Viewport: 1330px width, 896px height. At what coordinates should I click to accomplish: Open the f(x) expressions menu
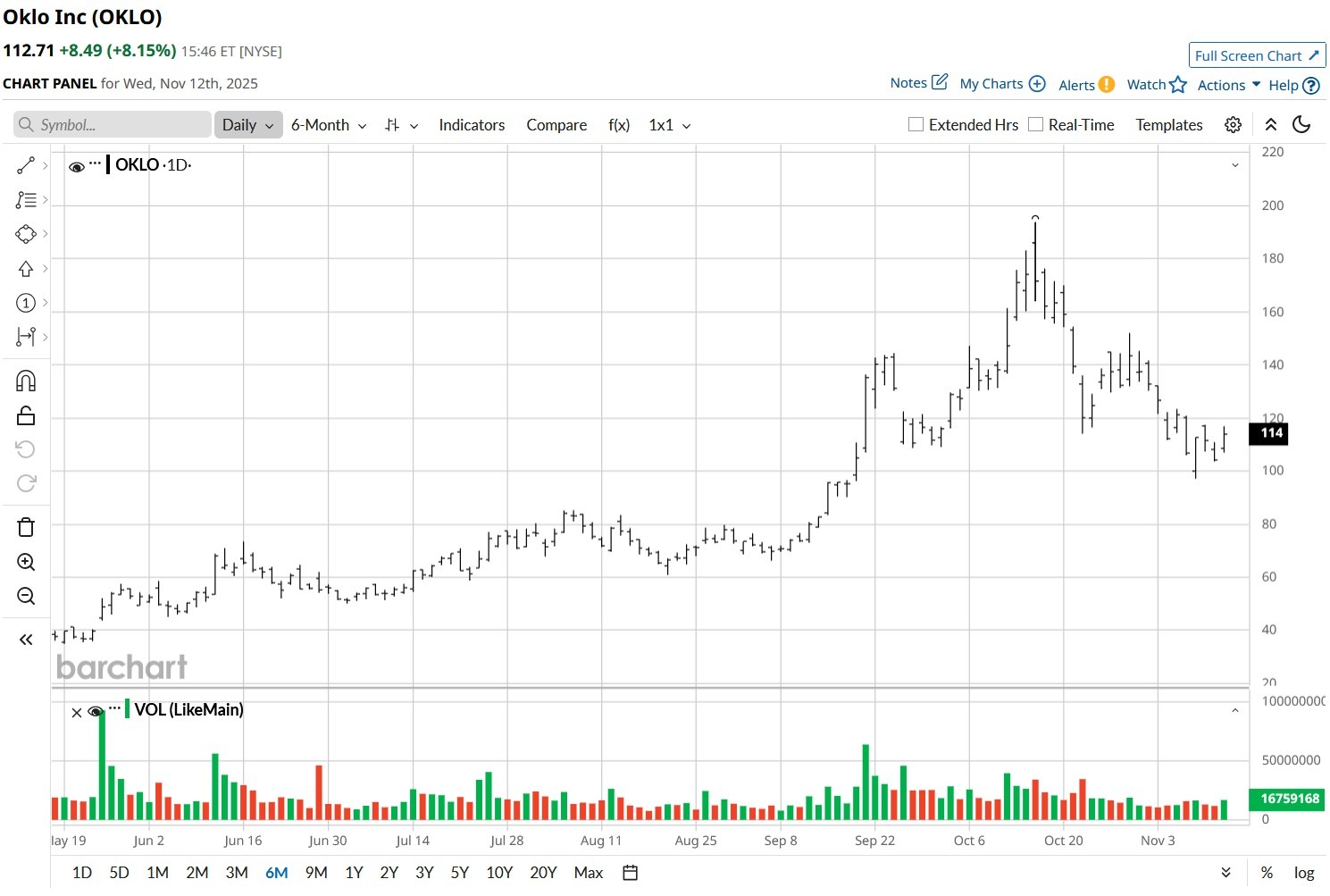pos(619,125)
